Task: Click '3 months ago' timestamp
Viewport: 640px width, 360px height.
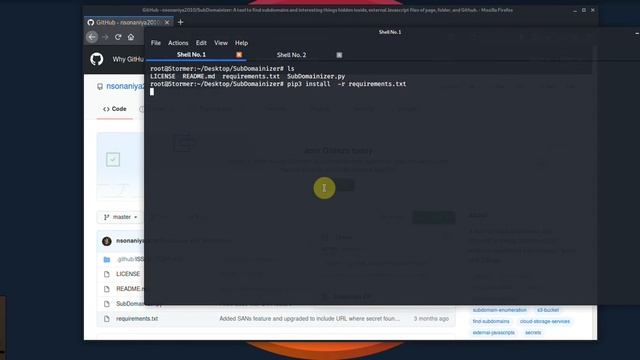Action: click(431, 319)
